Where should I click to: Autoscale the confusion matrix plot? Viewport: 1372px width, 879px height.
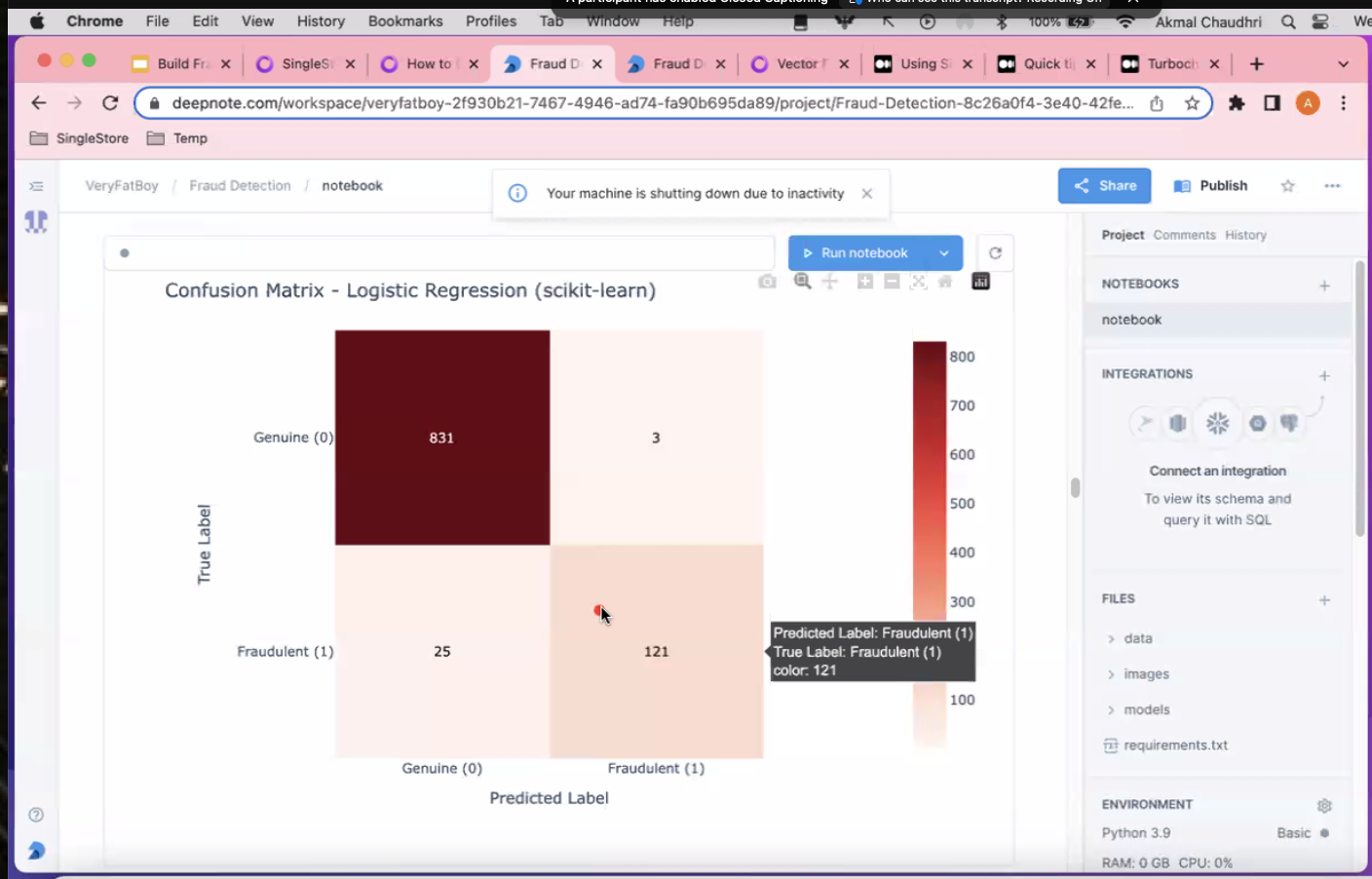pos(918,282)
